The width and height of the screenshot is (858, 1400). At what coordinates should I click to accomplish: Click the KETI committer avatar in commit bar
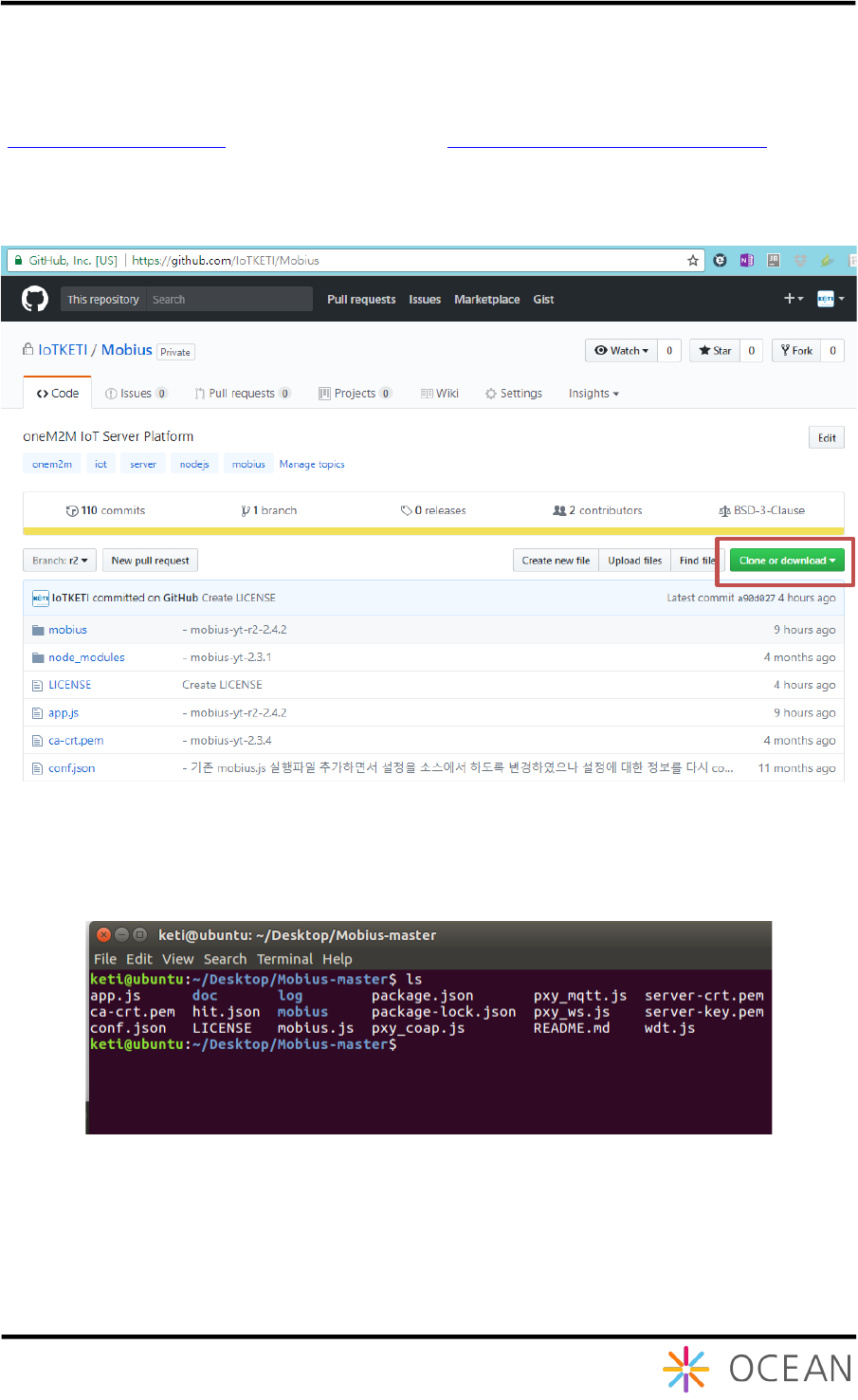[x=40, y=599]
